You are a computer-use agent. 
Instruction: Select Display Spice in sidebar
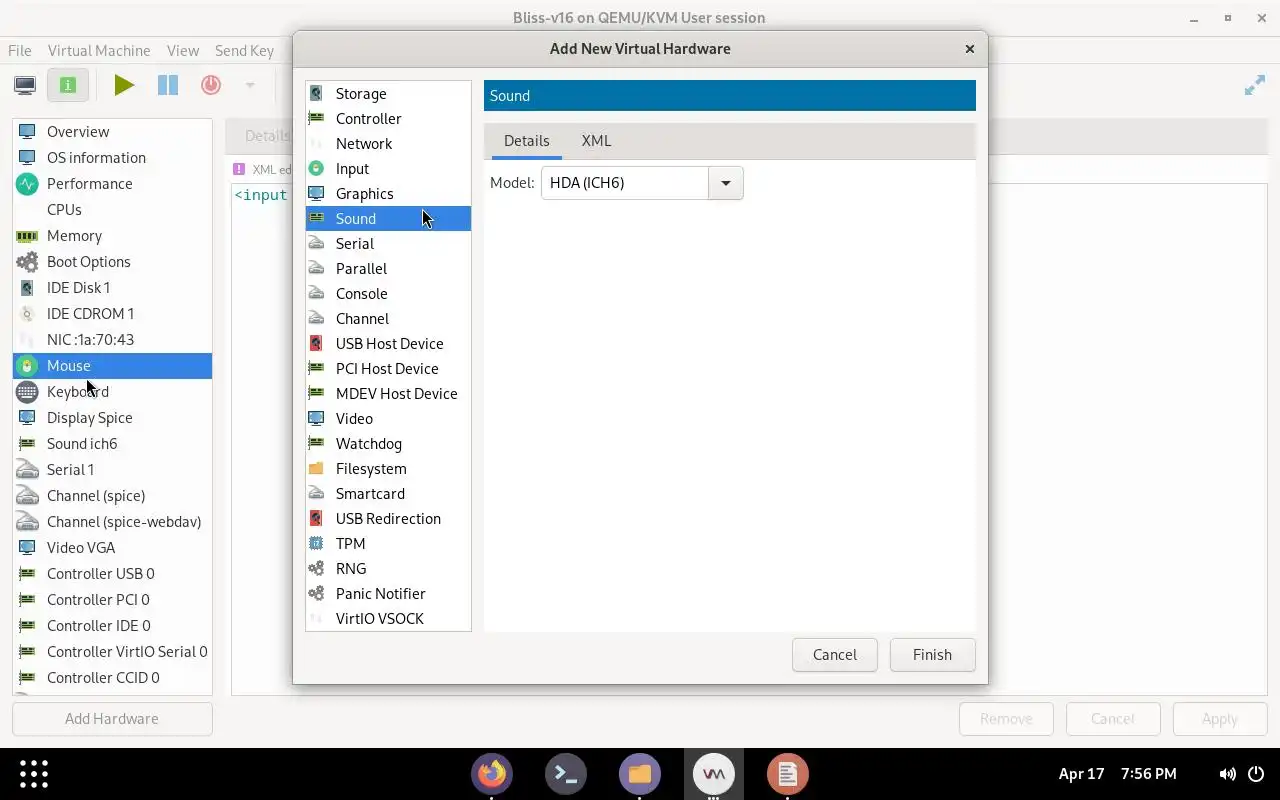click(x=112, y=417)
